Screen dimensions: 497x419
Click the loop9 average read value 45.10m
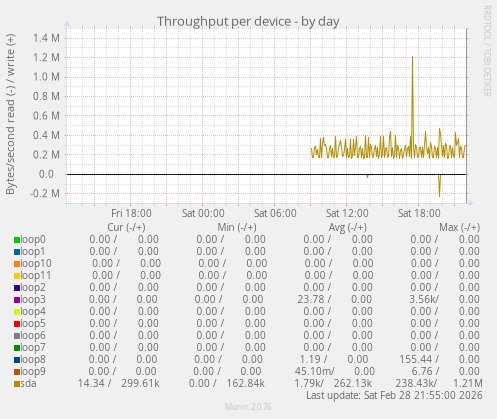tap(314, 371)
